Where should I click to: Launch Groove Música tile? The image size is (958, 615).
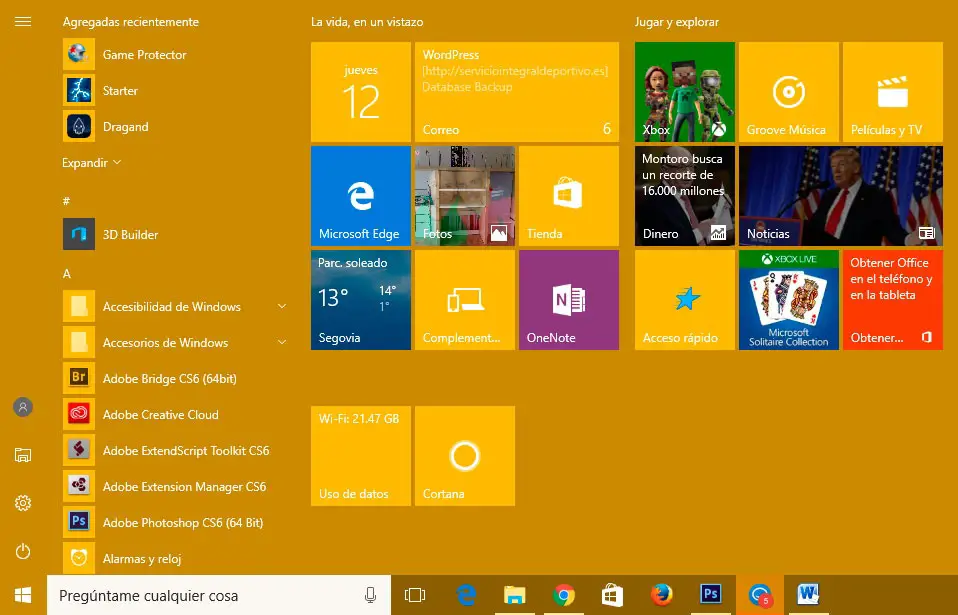pyautogui.click(x=788, y=92)
